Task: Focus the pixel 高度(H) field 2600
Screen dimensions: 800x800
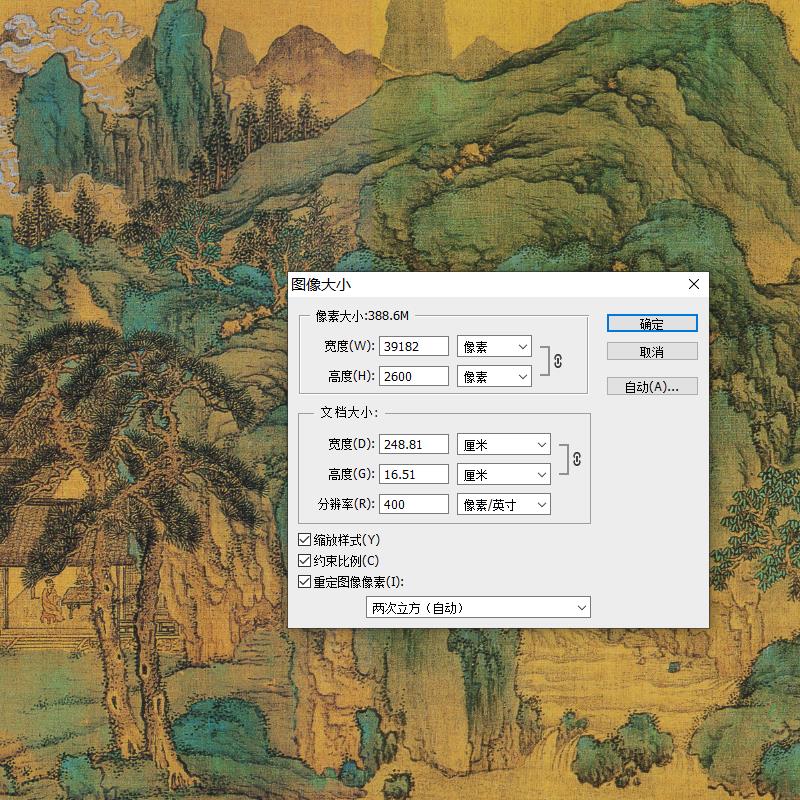Action: pyautogui.click(x=414, y=377)
